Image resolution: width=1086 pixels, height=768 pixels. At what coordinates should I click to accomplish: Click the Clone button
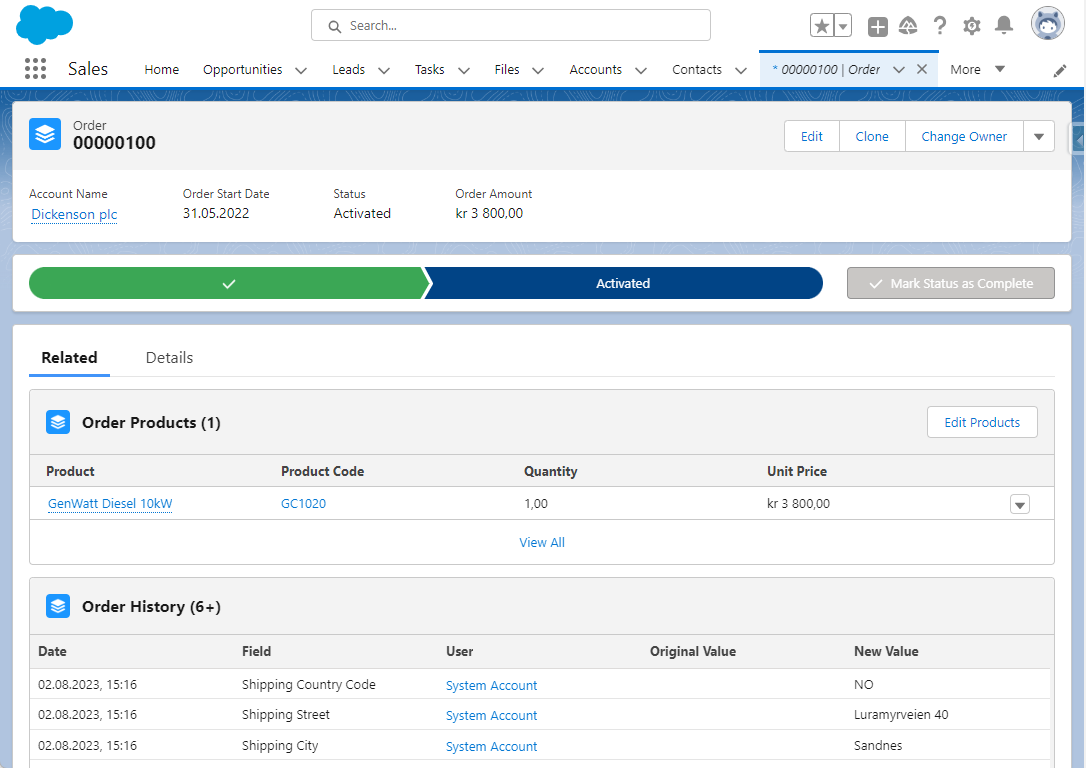(872, 136)
